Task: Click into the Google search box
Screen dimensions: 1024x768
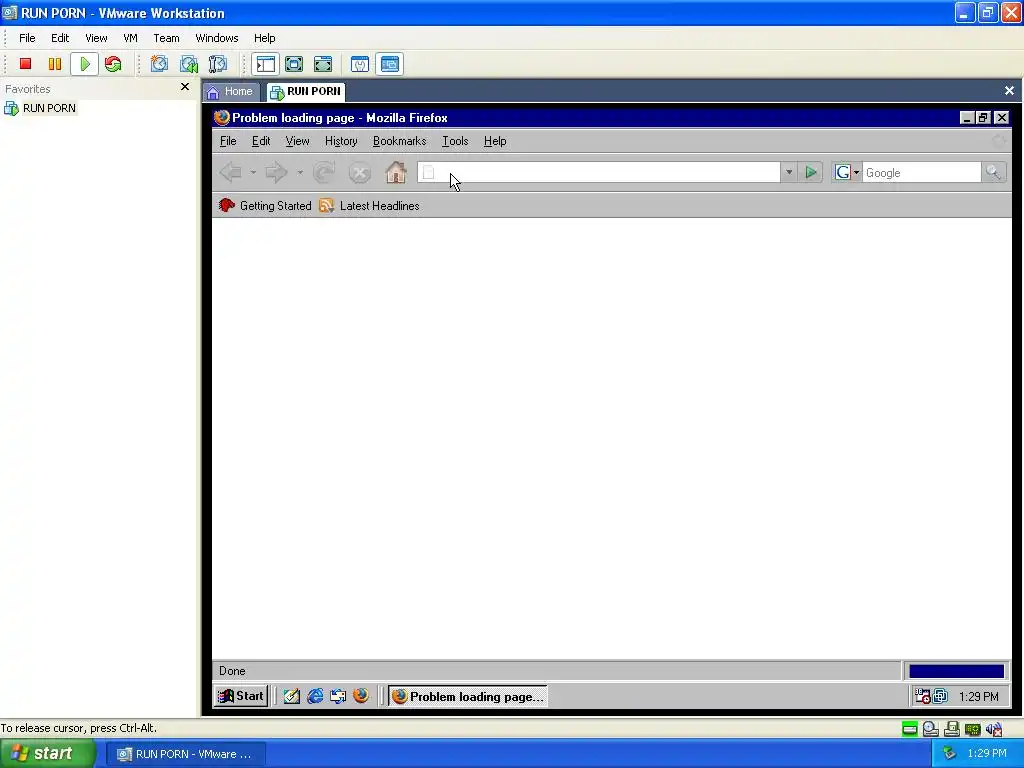Action: pos(921,173)
